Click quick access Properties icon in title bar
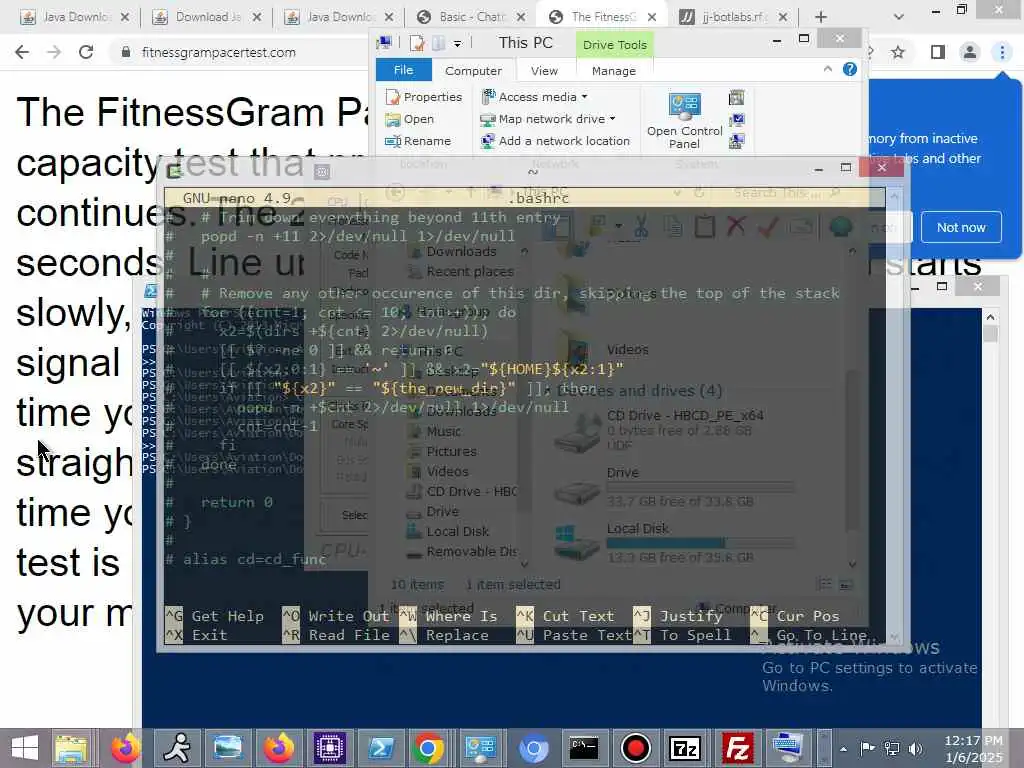 pos(417,43)
